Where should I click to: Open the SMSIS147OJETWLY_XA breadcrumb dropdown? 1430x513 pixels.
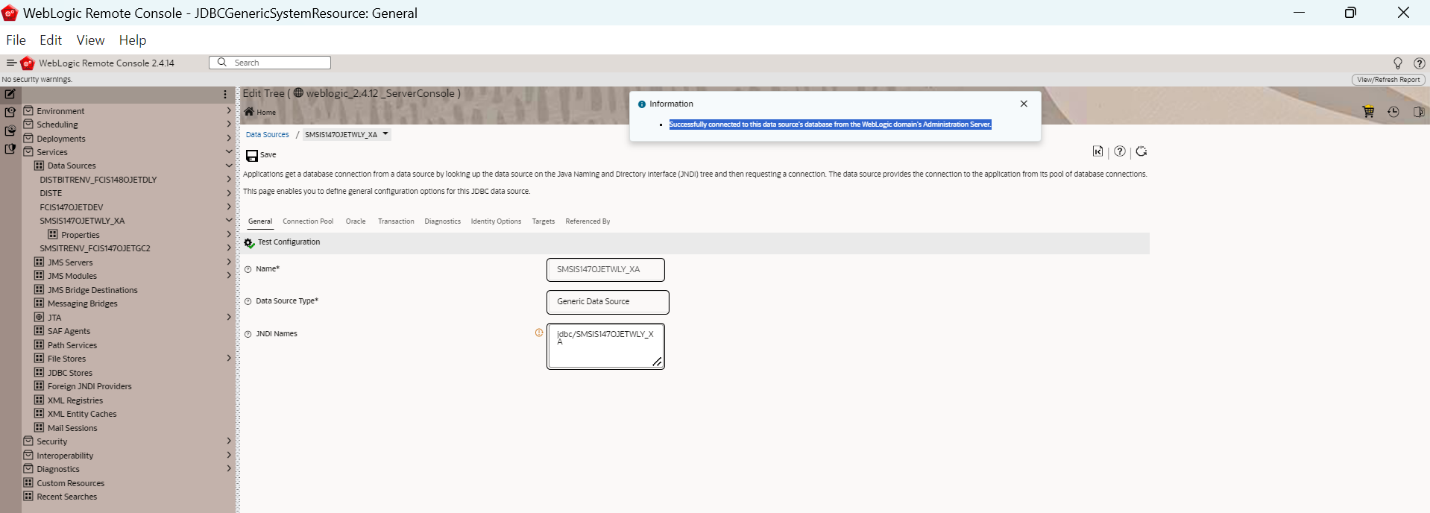pos(386,134)
